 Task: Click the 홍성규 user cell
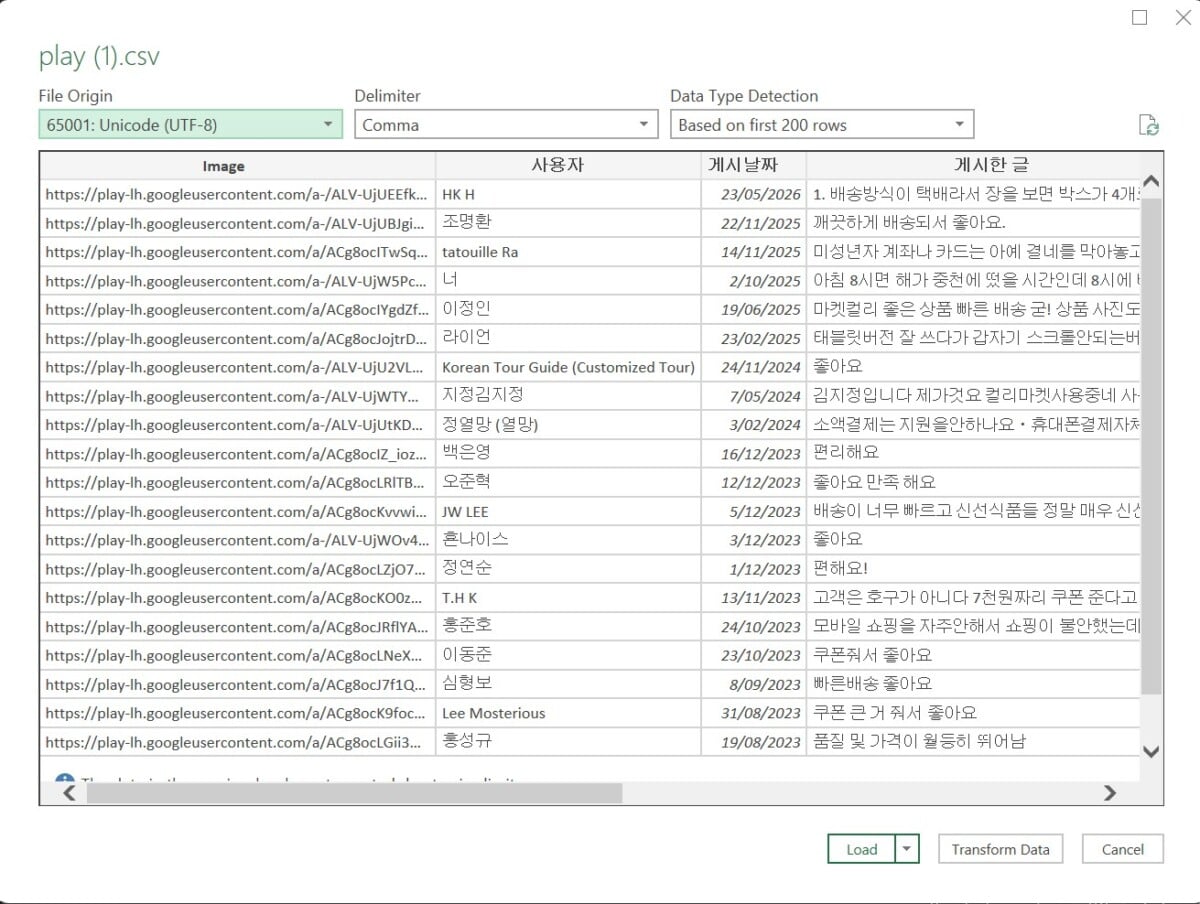(x=569, y=742)
